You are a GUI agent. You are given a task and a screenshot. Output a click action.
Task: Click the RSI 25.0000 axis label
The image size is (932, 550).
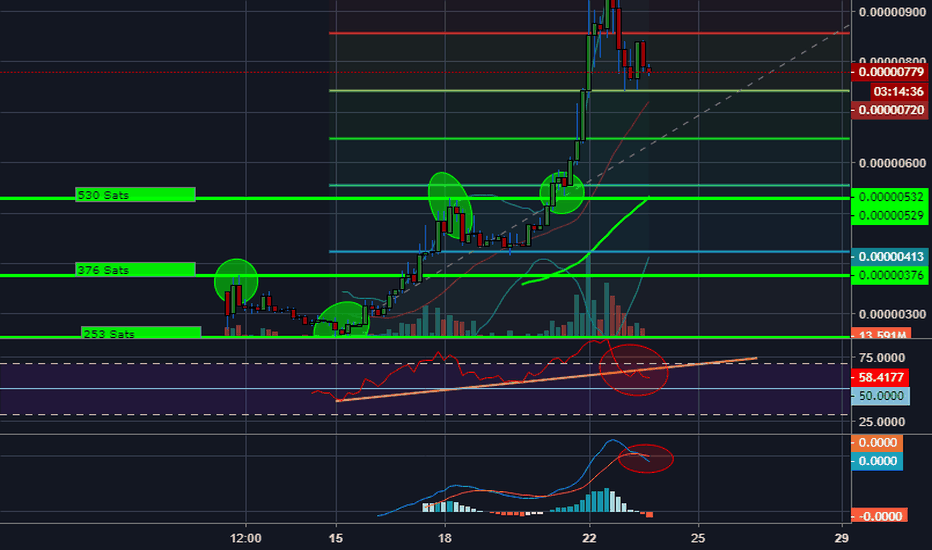click(x=881, y=422)
